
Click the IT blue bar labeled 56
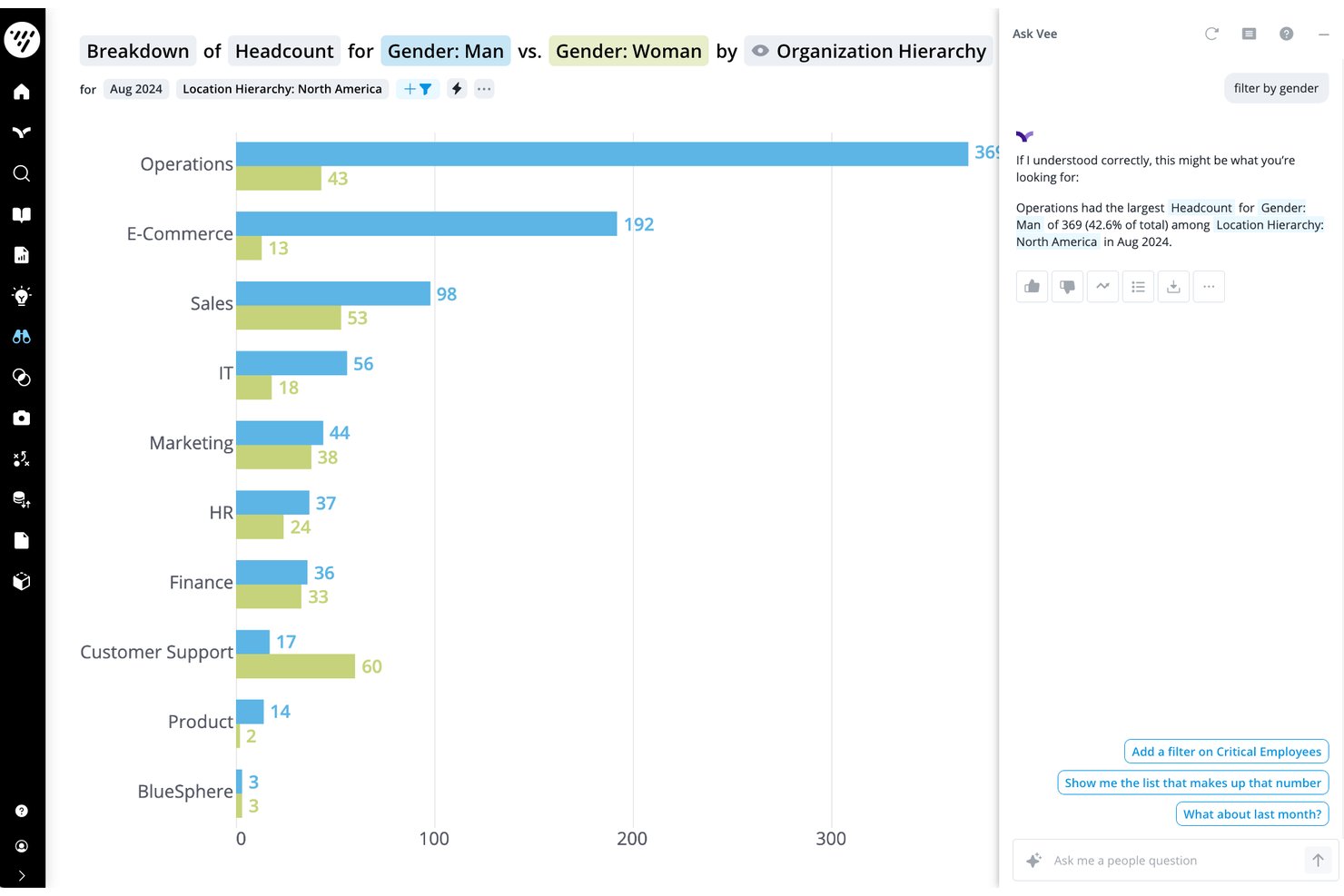(x=292, y=363)
